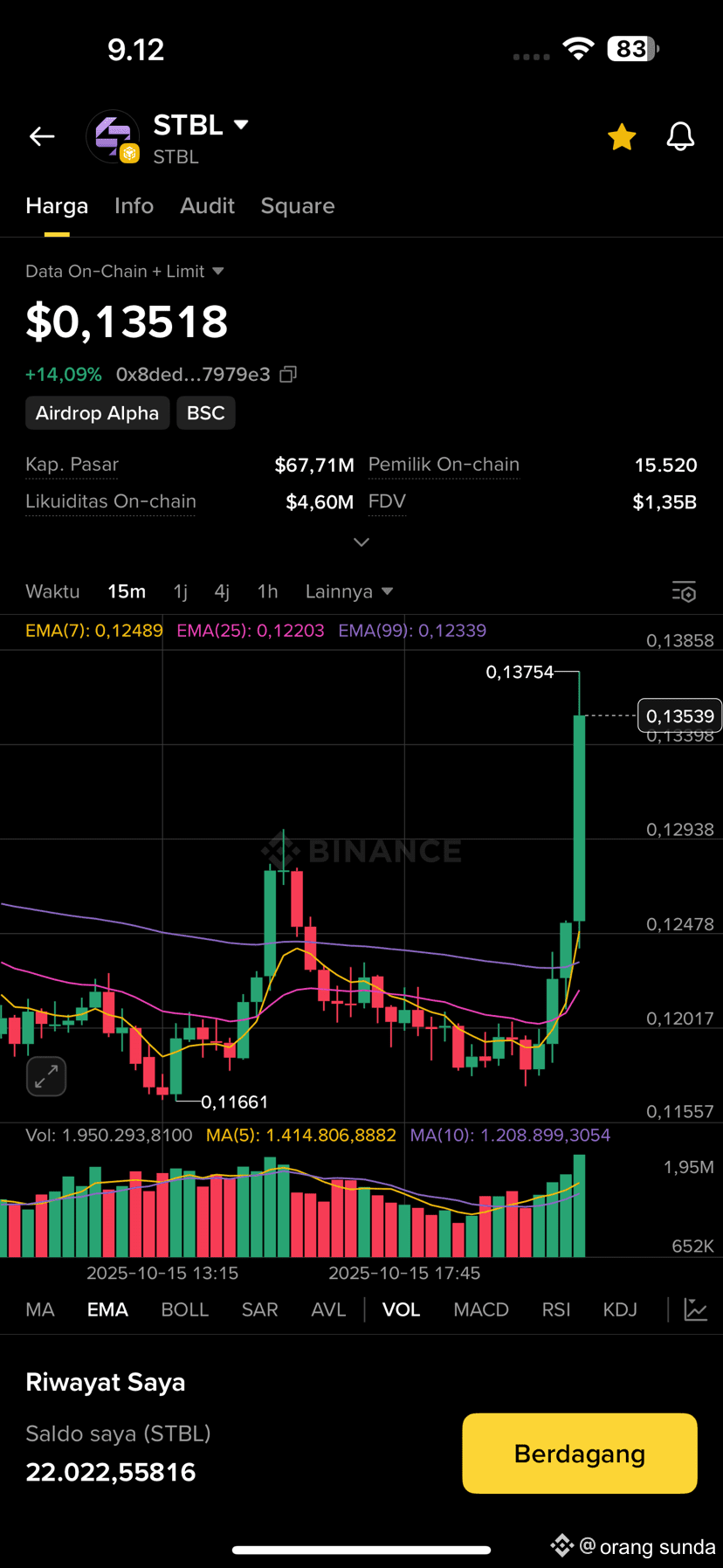The width and height of the screenshot is (723, 1568).
Task: Enable the AVL indicator
Action: 328,1309
